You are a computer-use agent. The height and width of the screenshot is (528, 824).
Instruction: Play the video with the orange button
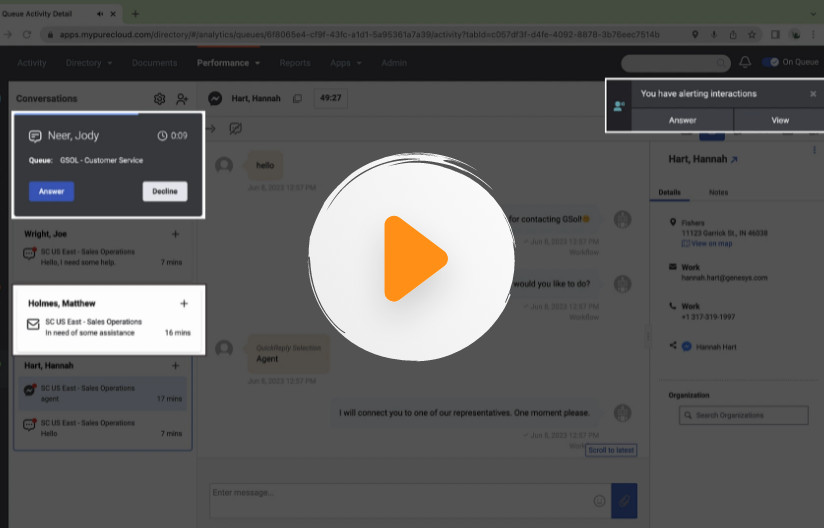tap(412, 258)
